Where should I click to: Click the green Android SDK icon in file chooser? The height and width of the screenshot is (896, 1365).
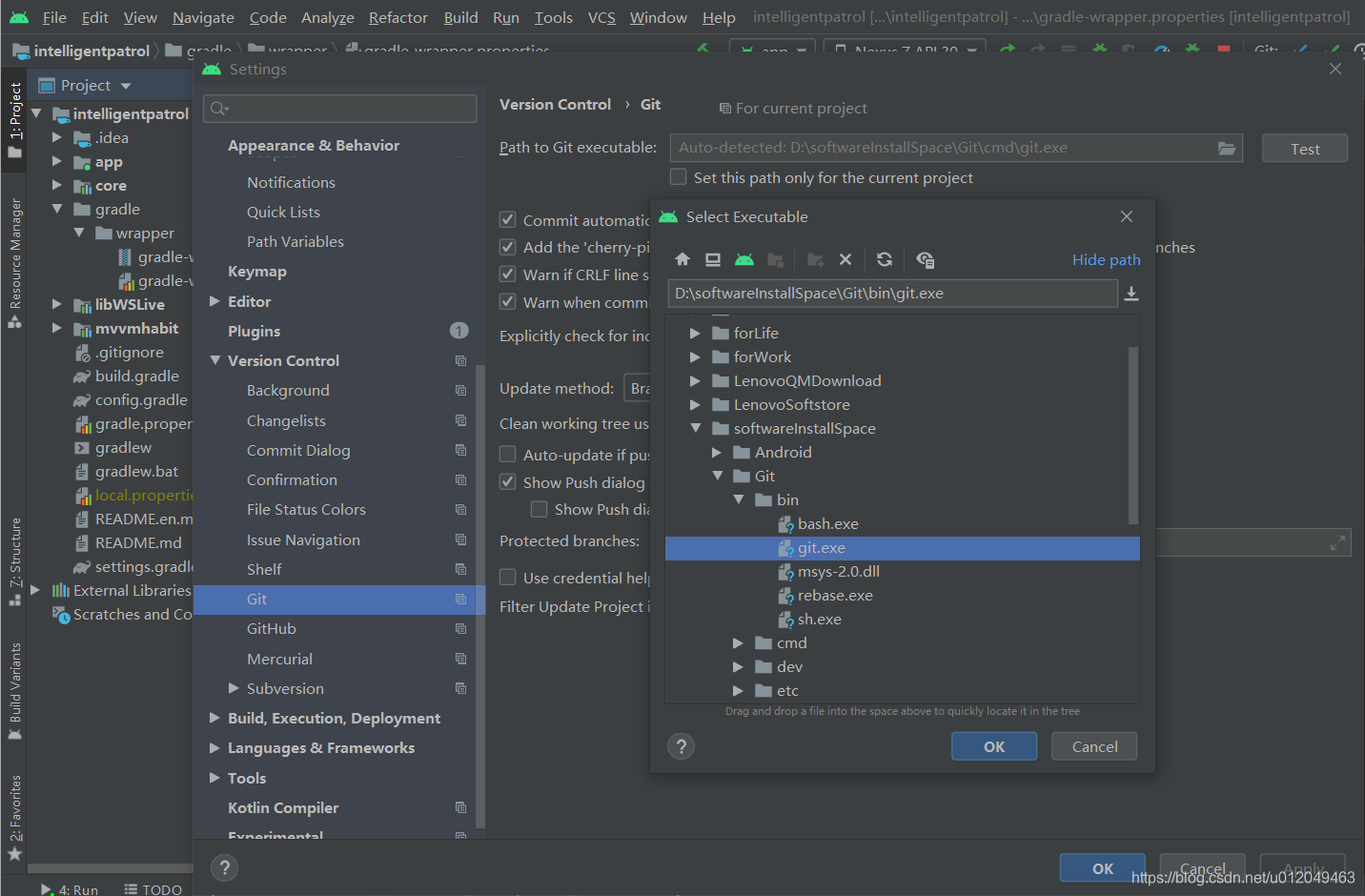(744, 258)
